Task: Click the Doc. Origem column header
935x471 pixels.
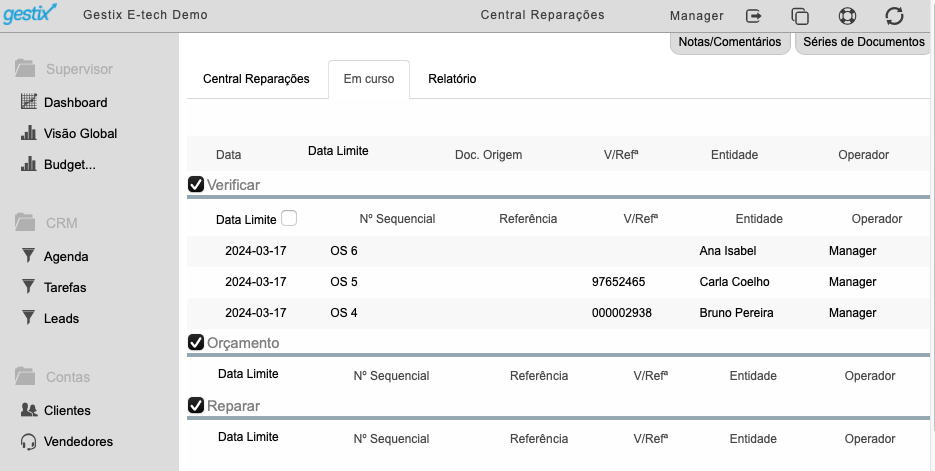Action: coord(488,155)
